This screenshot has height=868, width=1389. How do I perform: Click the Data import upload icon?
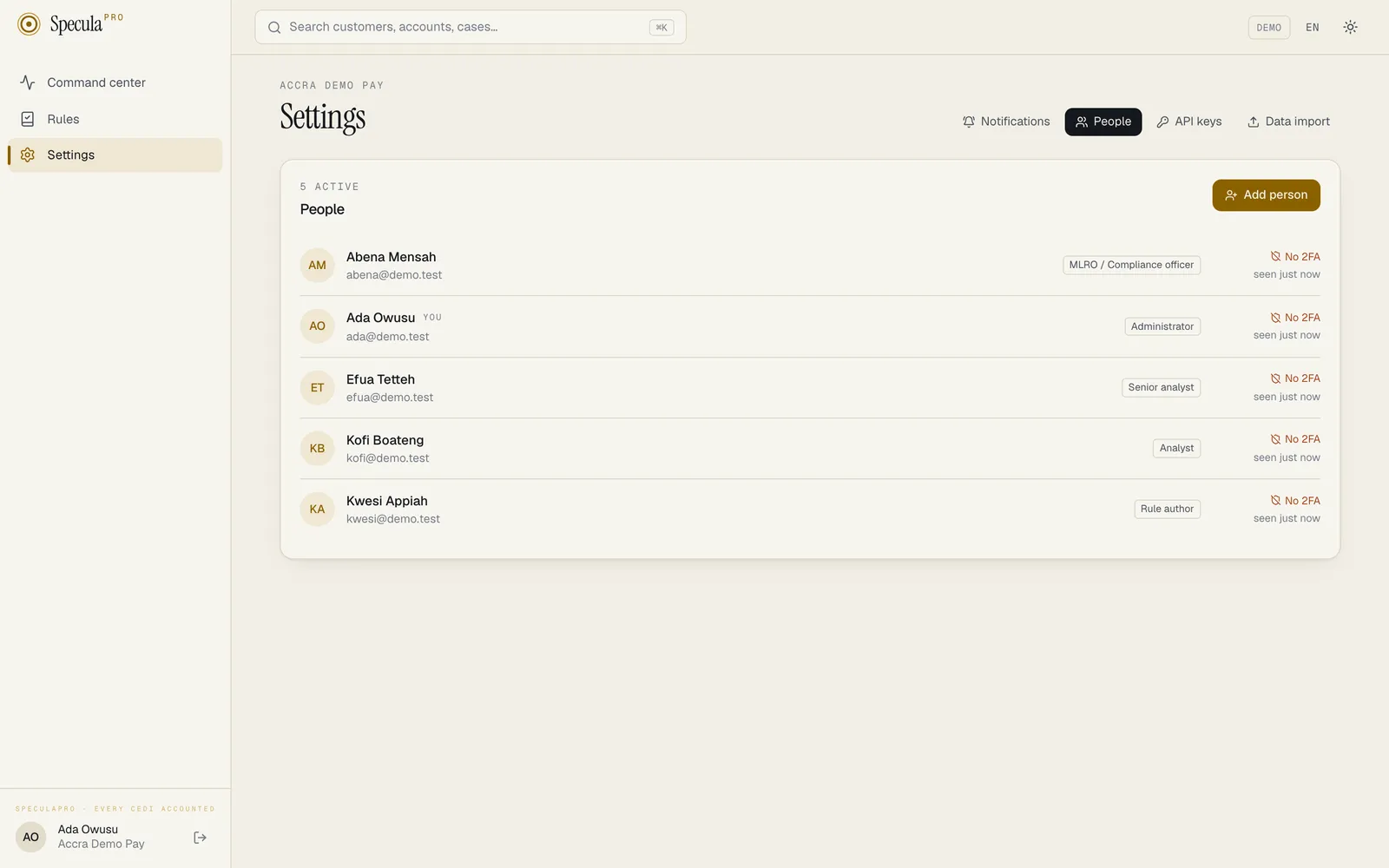[x=1254, y=122]
